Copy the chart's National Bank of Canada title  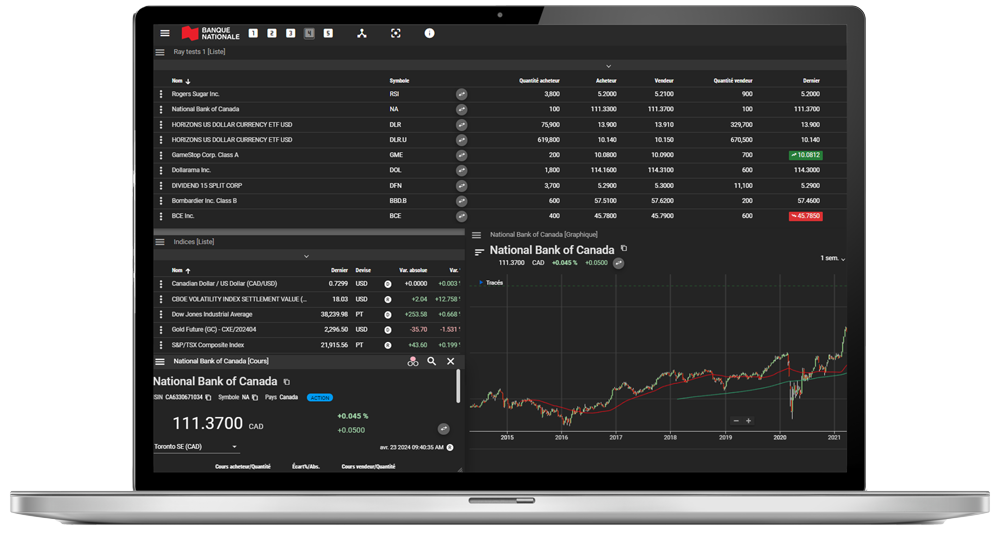pyautogui.click(x=624, y=249)
